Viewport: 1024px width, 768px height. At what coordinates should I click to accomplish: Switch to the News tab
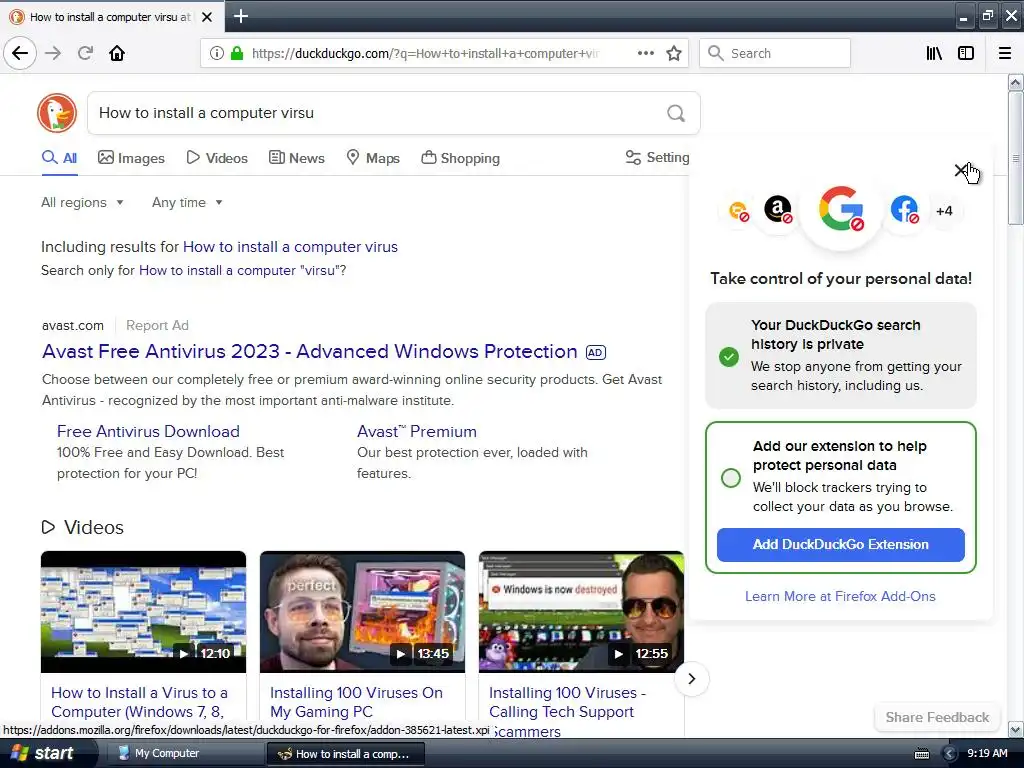(297, 158)
